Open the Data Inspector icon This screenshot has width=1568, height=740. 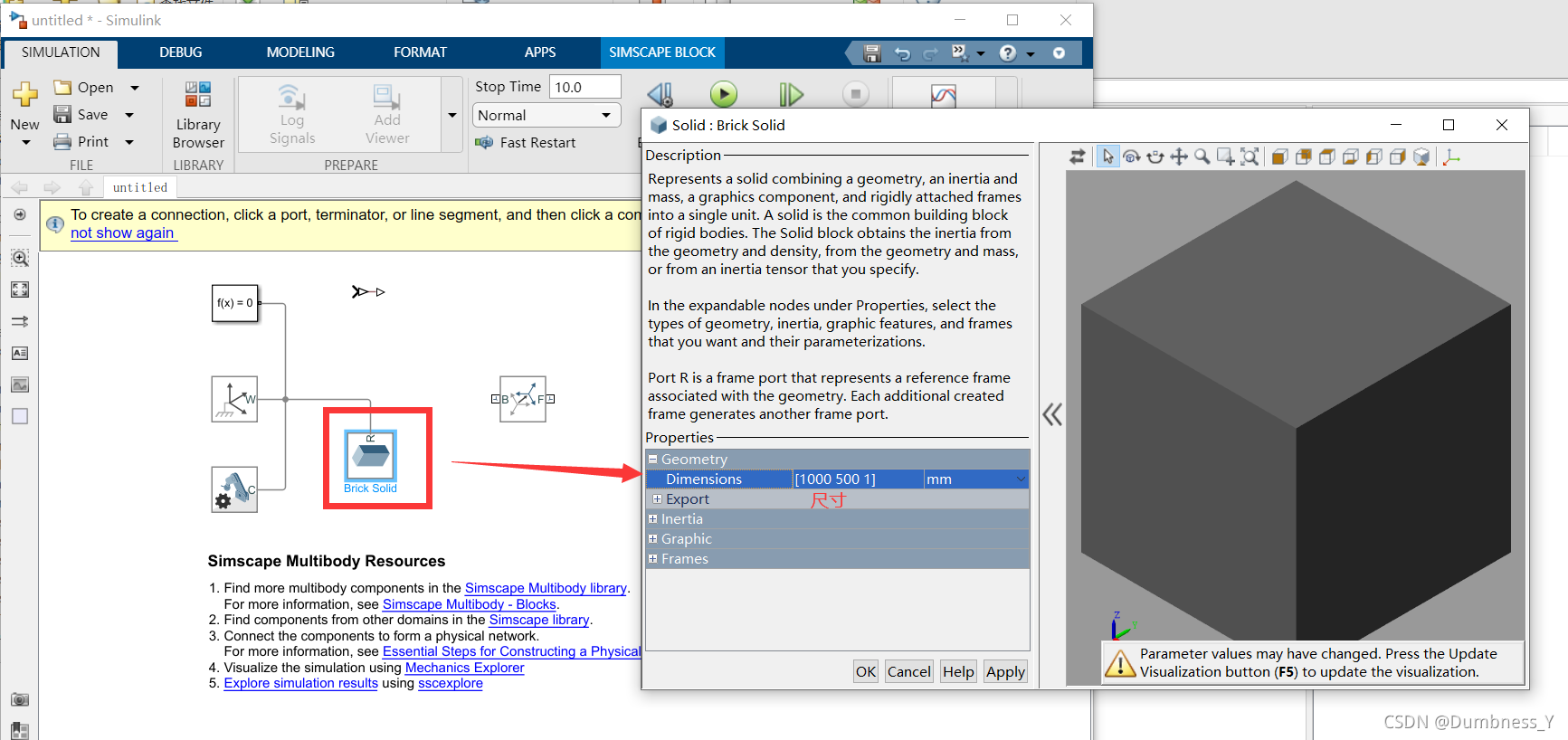coord(943,95)
